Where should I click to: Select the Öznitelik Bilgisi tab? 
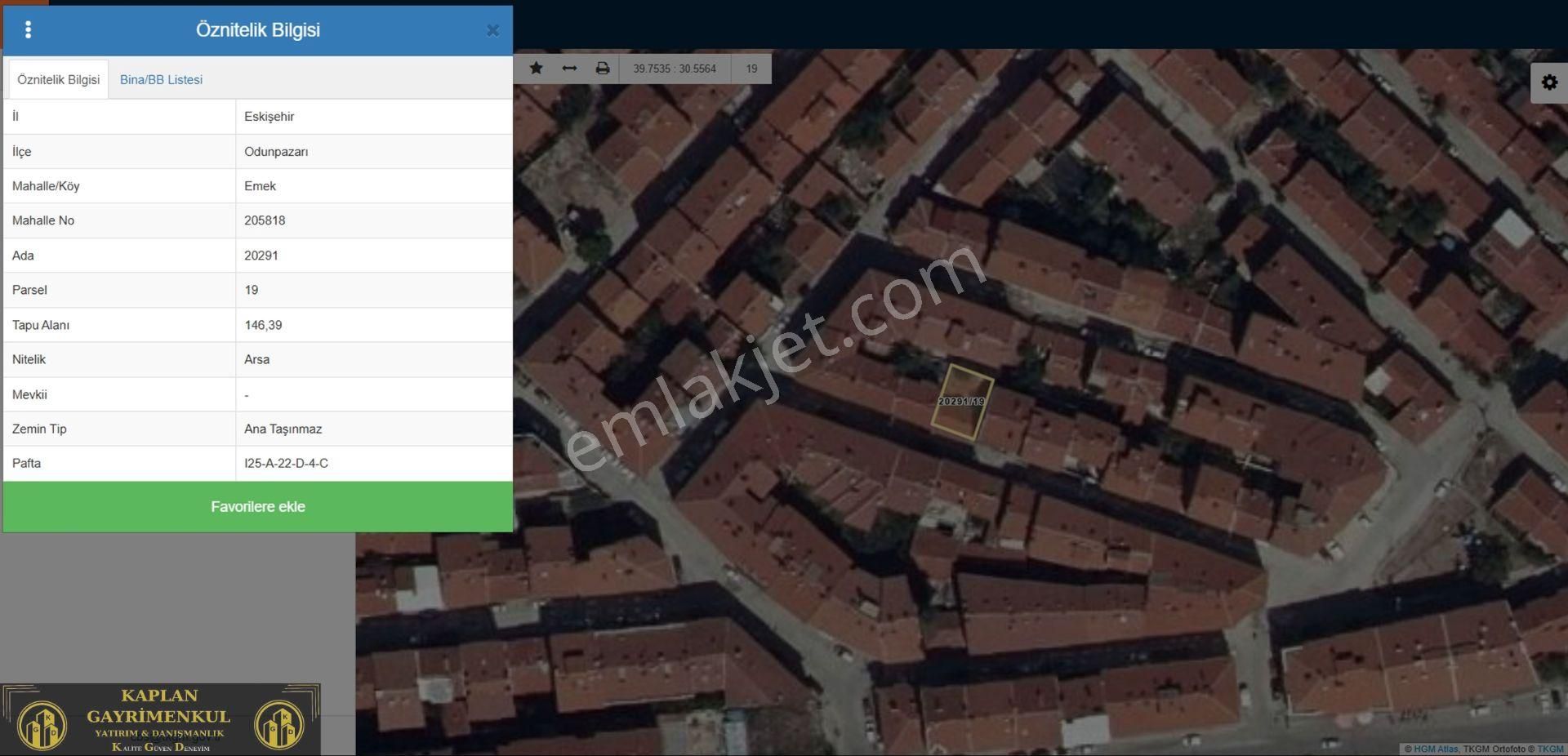point(59,80)
